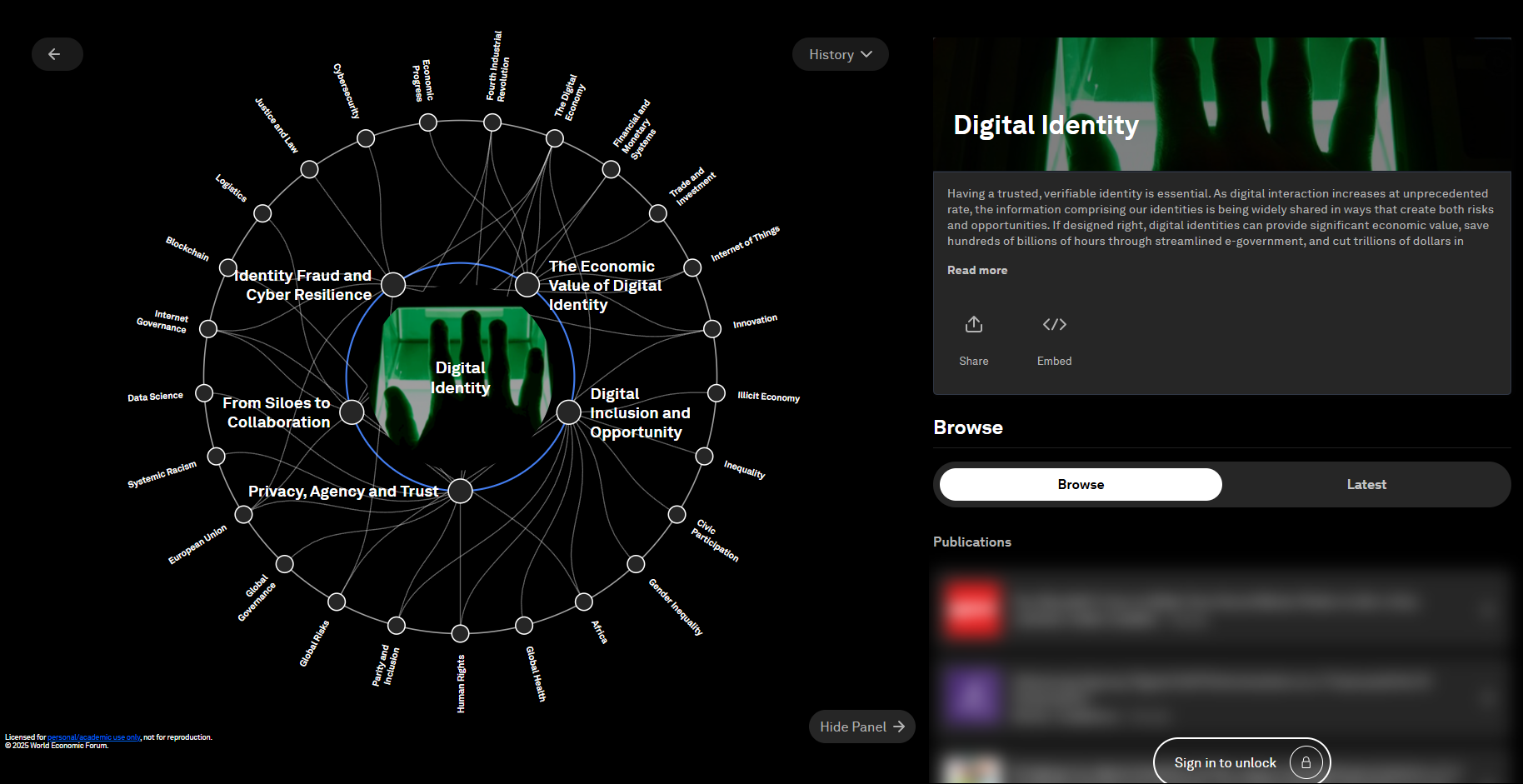Open the History dropdown
The image size is (1523, 784).
840,54
